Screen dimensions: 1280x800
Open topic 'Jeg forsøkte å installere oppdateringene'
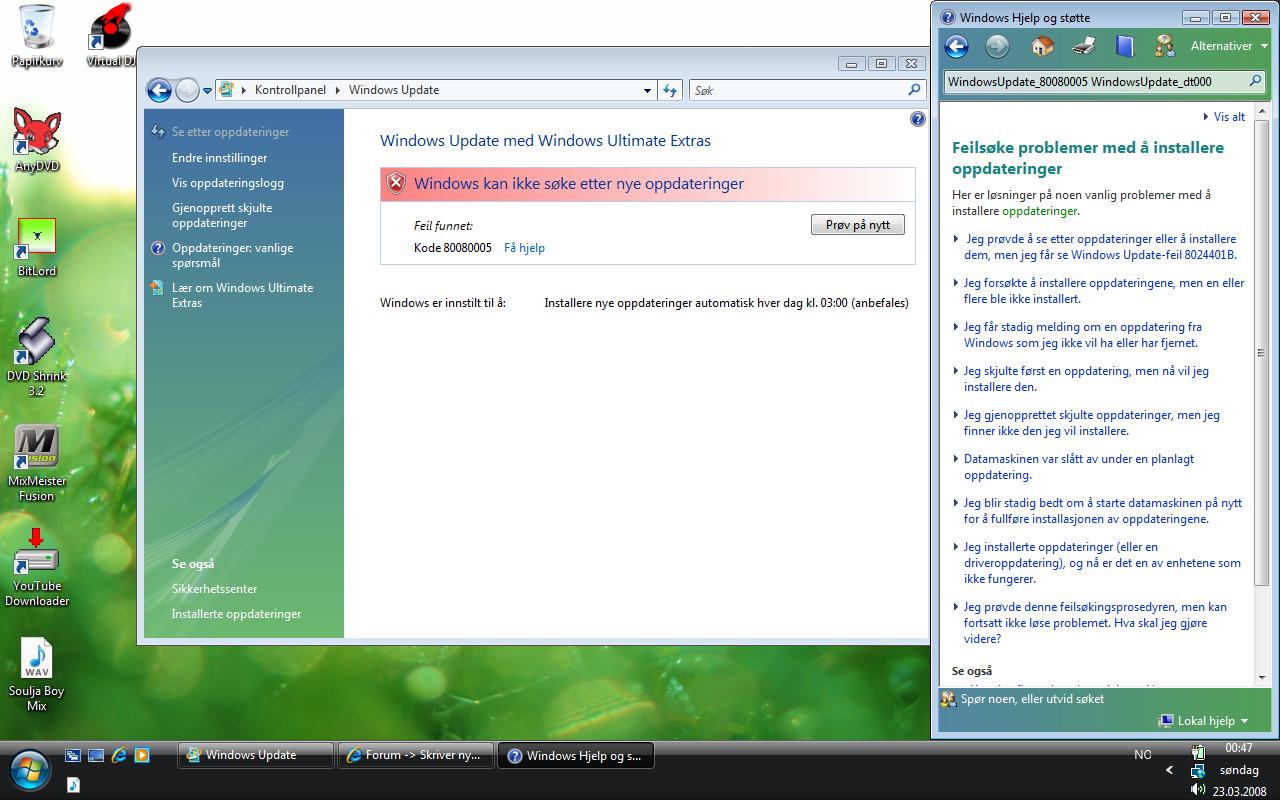(x=1104, y=291)
